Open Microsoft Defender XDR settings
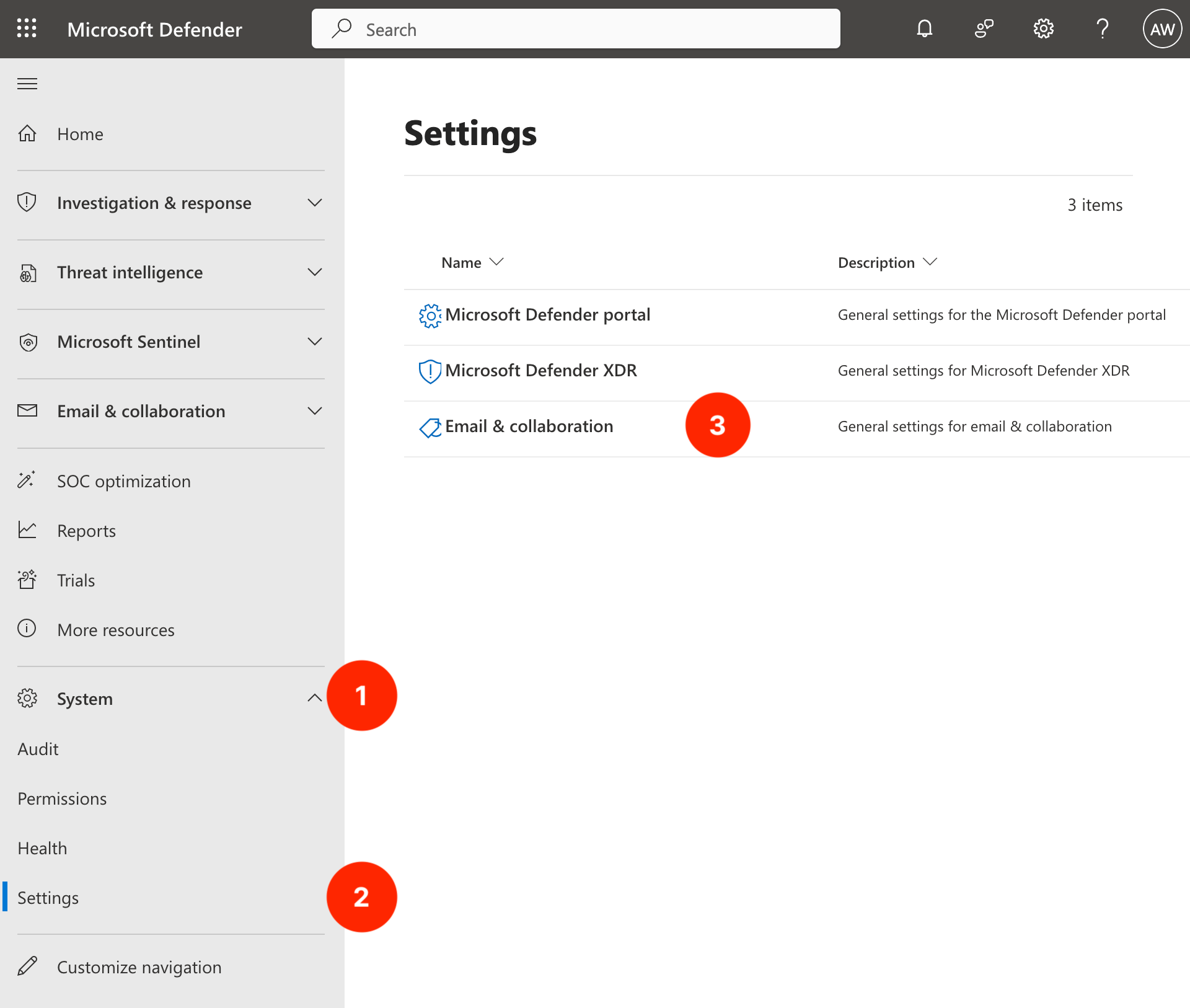The height and width of the screenshot is (1008, 1190). (x=540, y=371)
